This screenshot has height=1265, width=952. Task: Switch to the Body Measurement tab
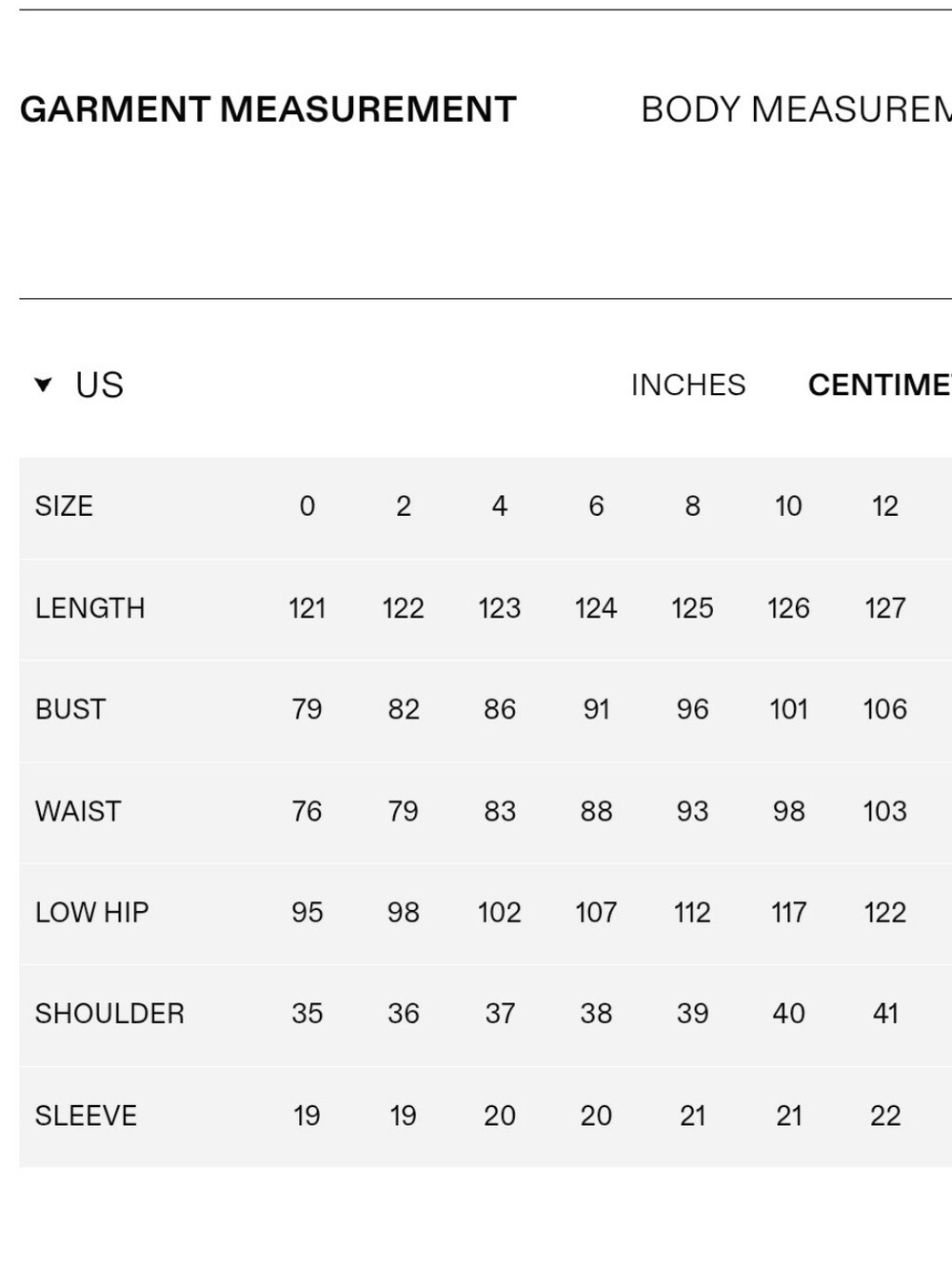coord(796,109)
